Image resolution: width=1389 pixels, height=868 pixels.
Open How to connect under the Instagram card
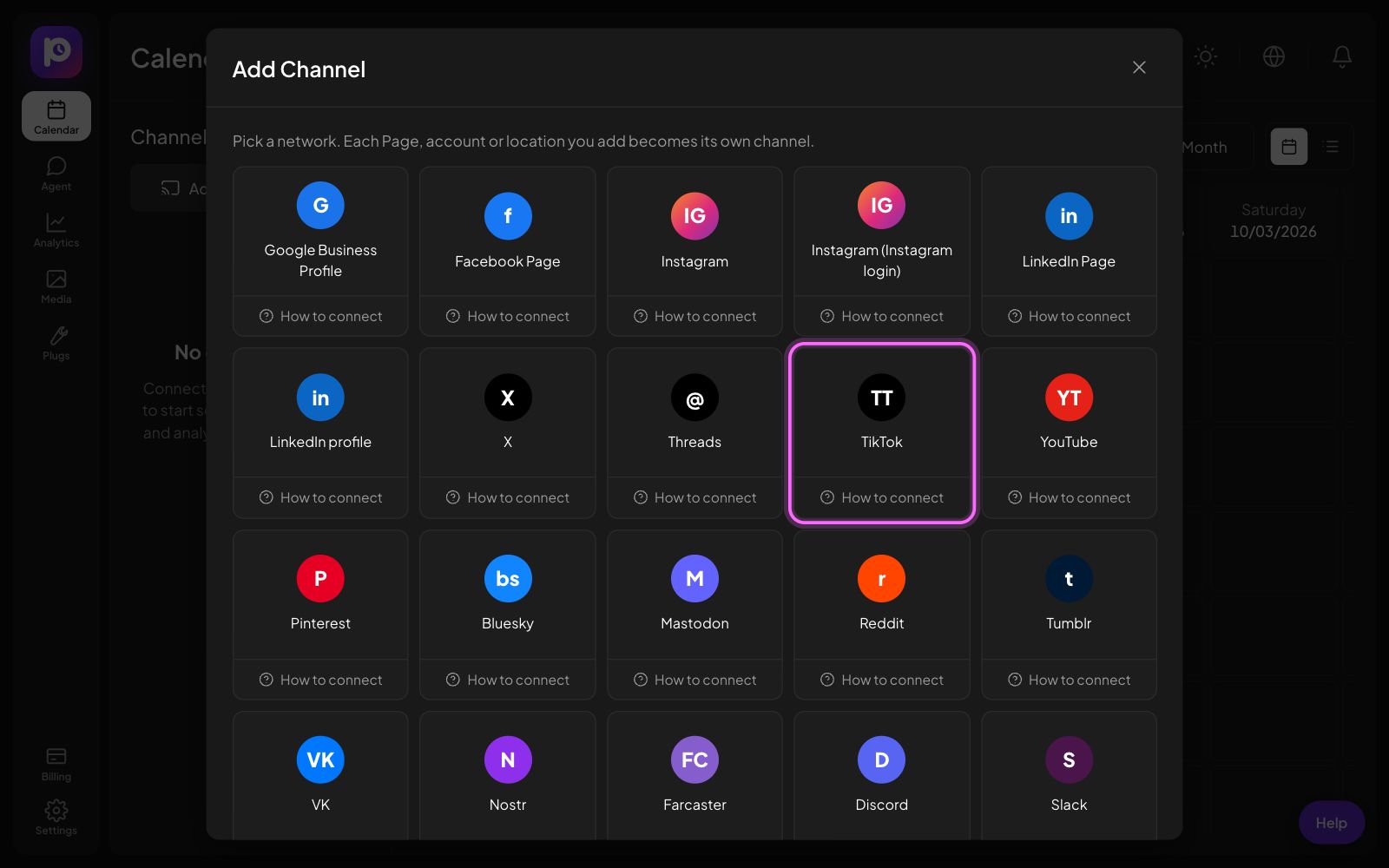[694, 316]
